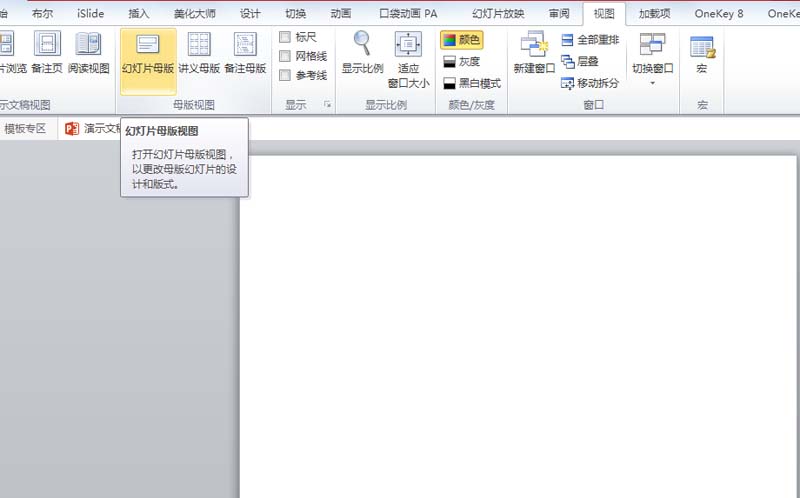
Task: Switch to slide sorter (浏览) view
Action: [x=13, y=53]
